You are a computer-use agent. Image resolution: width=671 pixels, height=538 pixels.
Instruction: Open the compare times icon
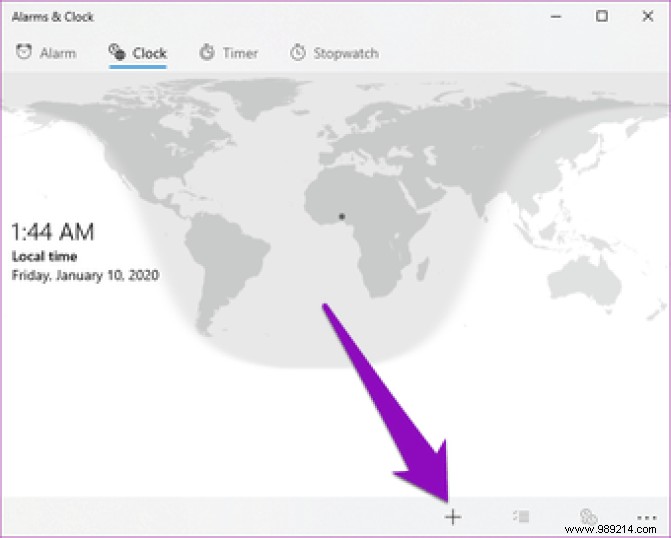[588, 517]
